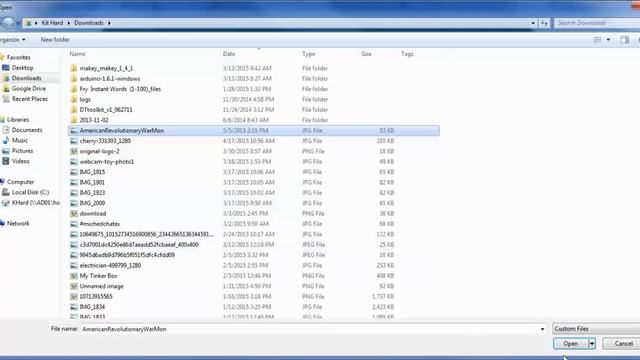The height and width of the screenshot is (360, 640).
Task: Select the Fry Instant Words (1-100)_files folder
Action: tap(120, 89)
